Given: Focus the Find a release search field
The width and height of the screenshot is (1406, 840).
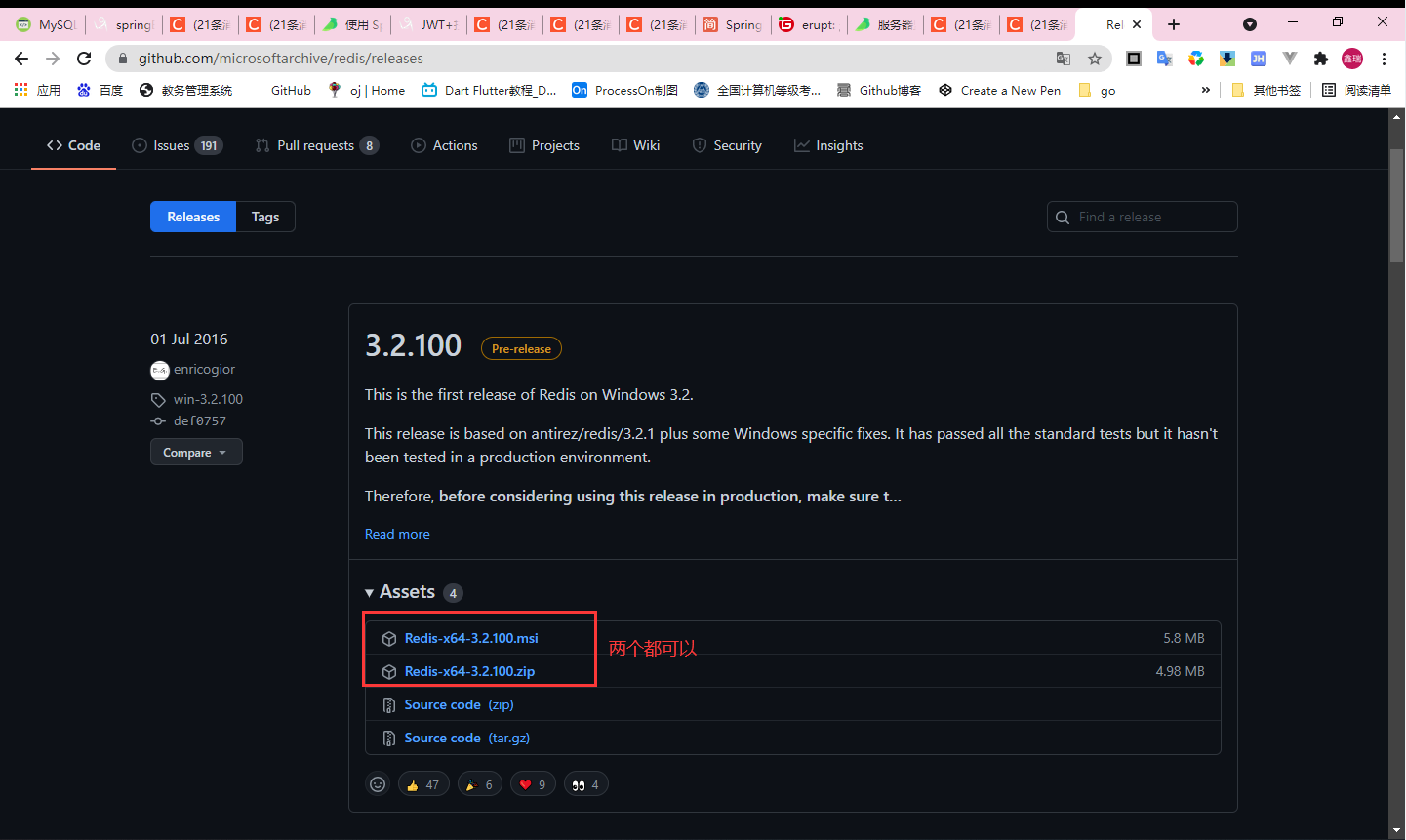Looking at the screenshot, I should (1143, 217).
